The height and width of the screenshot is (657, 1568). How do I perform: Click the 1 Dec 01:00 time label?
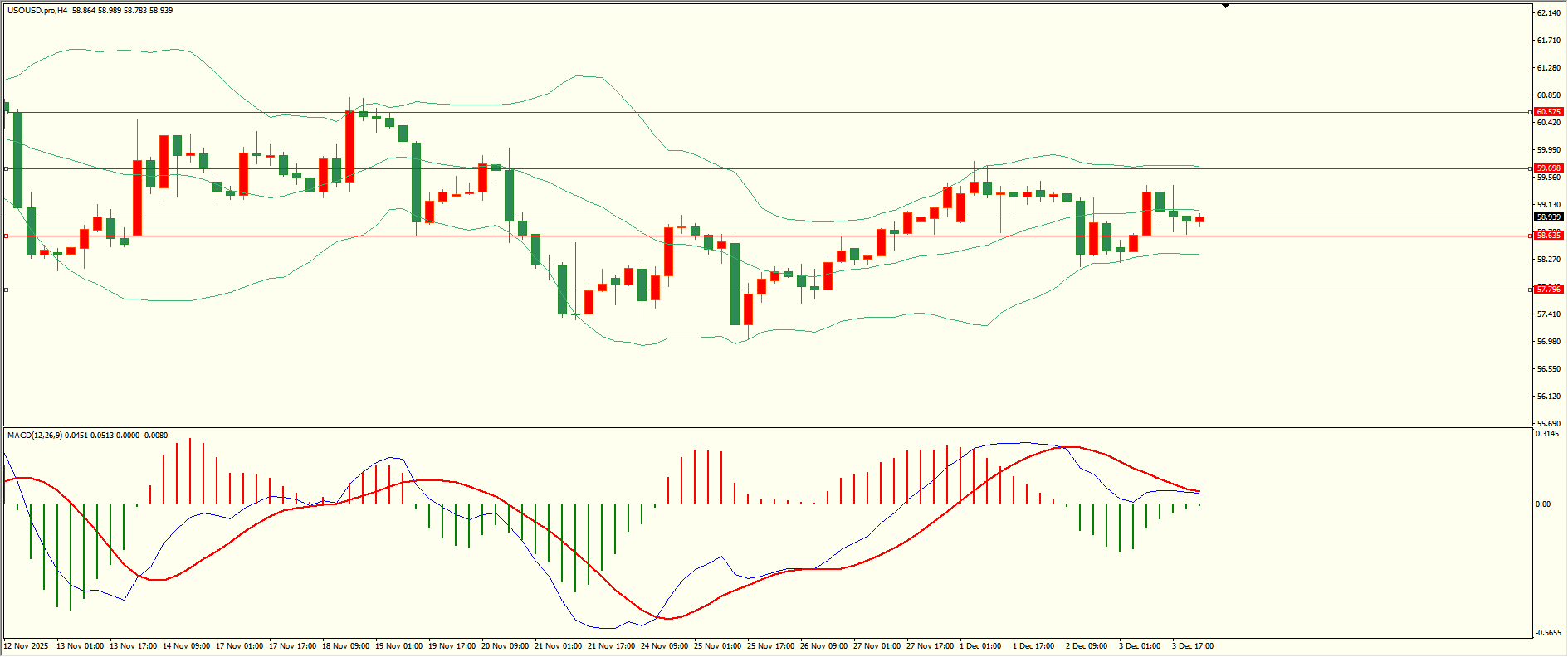click(980, 646)
